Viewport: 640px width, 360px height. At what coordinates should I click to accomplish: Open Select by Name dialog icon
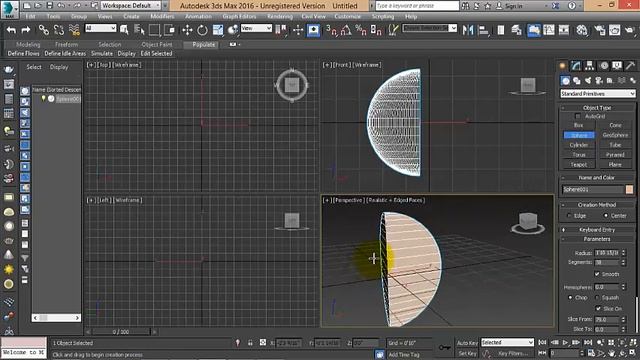tap(139, 30)
